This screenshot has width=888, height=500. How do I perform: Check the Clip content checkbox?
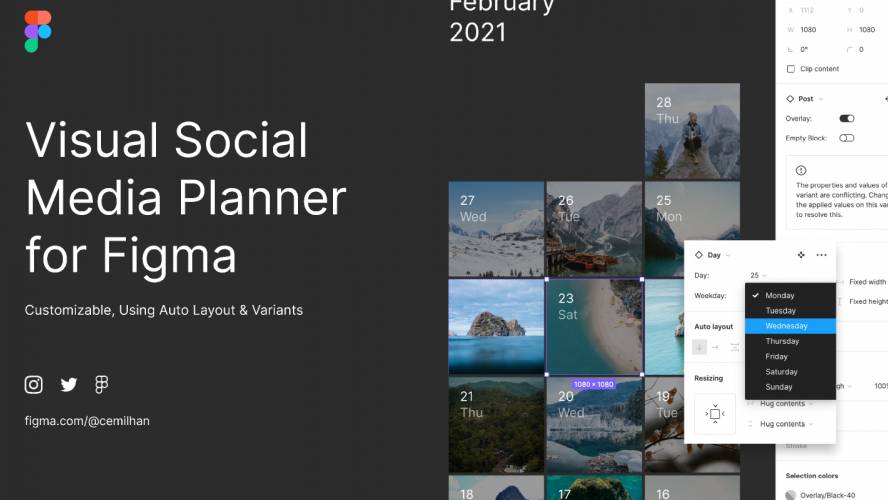(x=791, y=69)
